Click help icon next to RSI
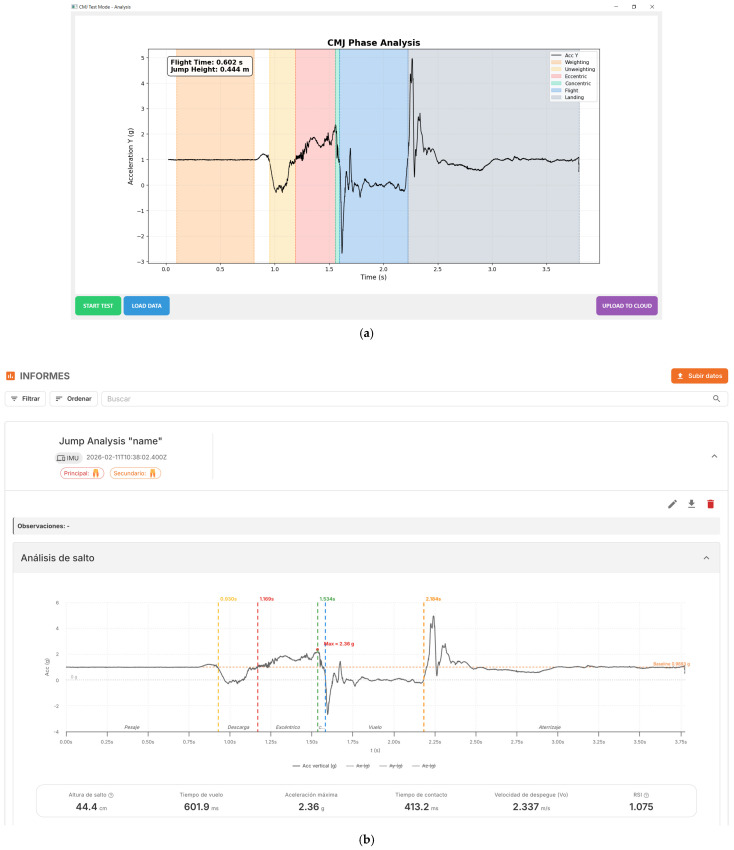This screenshot has height=850, width=734. pos(646,795)
